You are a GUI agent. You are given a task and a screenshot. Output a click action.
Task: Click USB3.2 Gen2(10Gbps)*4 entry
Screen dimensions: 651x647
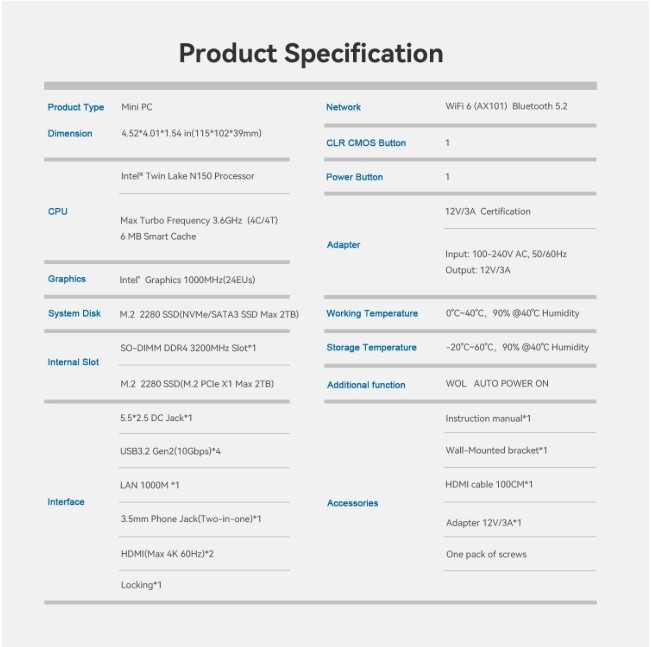(x=170, y=451)
